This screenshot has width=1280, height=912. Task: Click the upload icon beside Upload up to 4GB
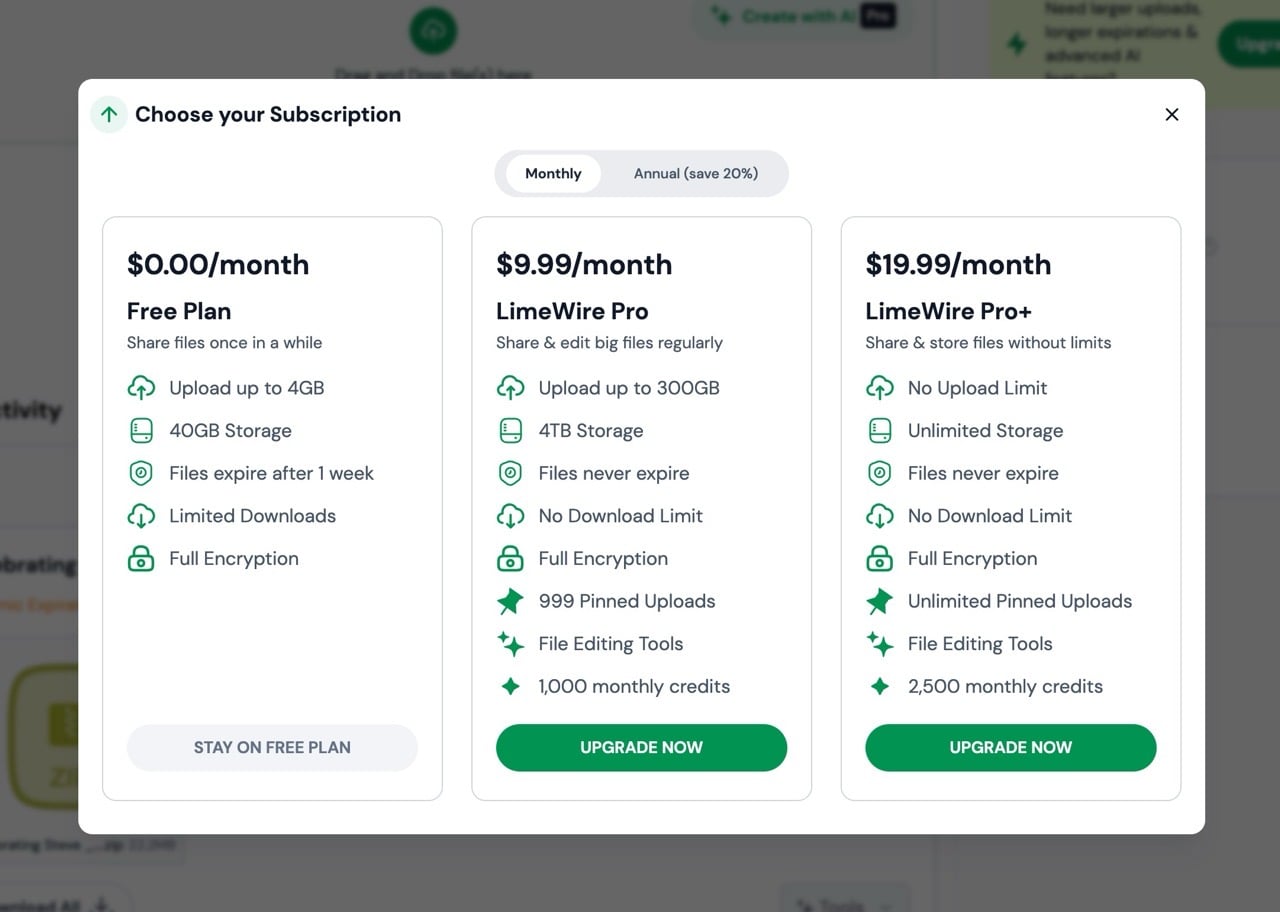click(141, 388)
